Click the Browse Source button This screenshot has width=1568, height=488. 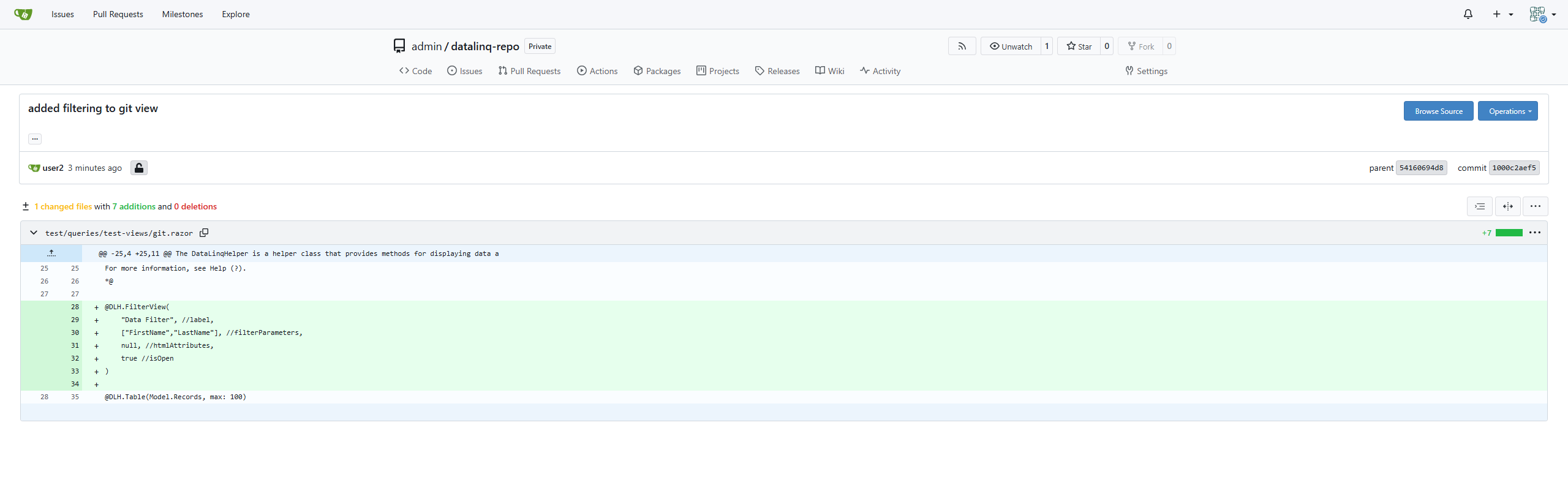[1439, 111]
